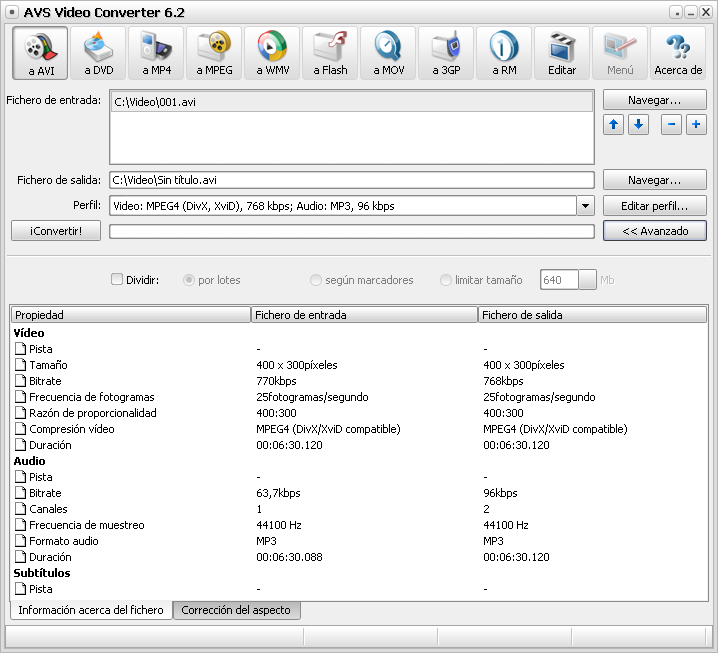The image size is (718, 653).
Task: Select C:\Video\001.avi in input list
Action: click(352, 102)
